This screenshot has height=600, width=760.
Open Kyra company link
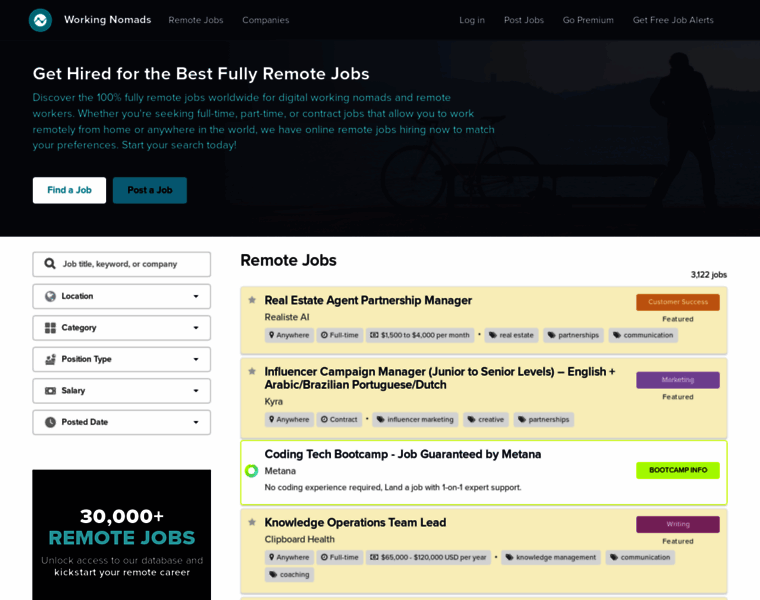coord(274,401)
